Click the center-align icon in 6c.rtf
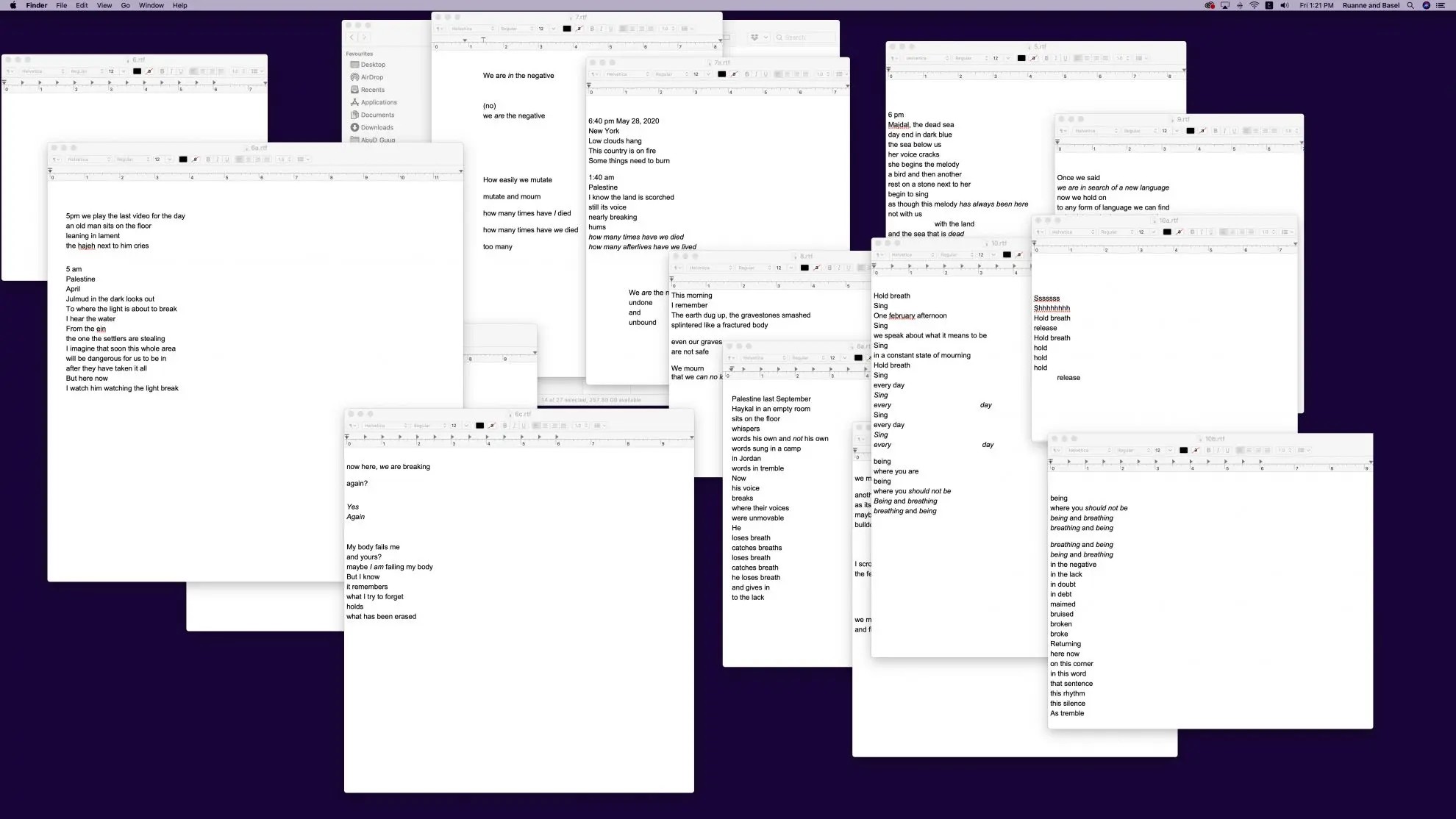 (x=545, y=426)
